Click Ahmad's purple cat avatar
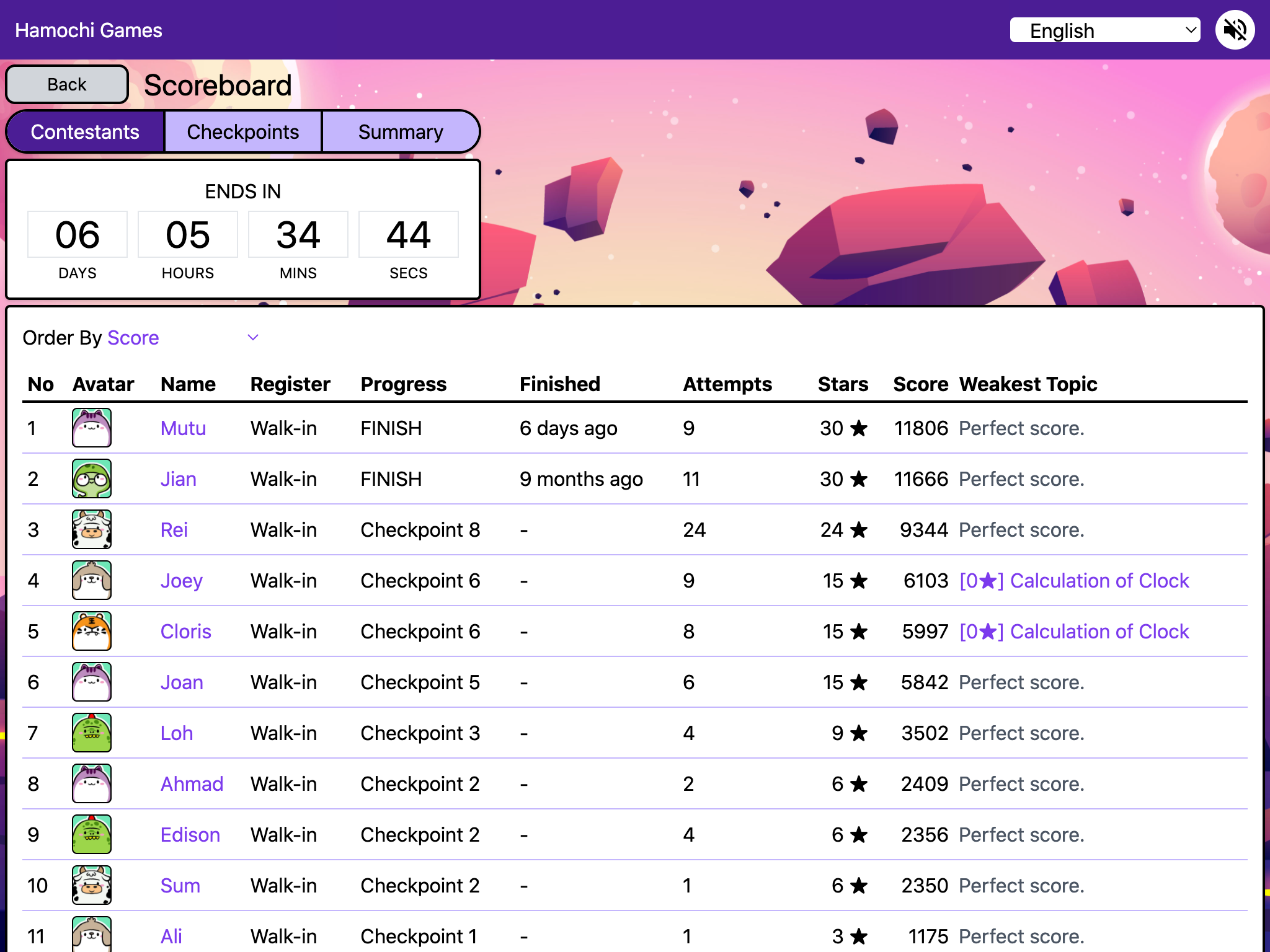Image resolution: width=1270 pixels, height=952 pixels. tap(92, 783)
